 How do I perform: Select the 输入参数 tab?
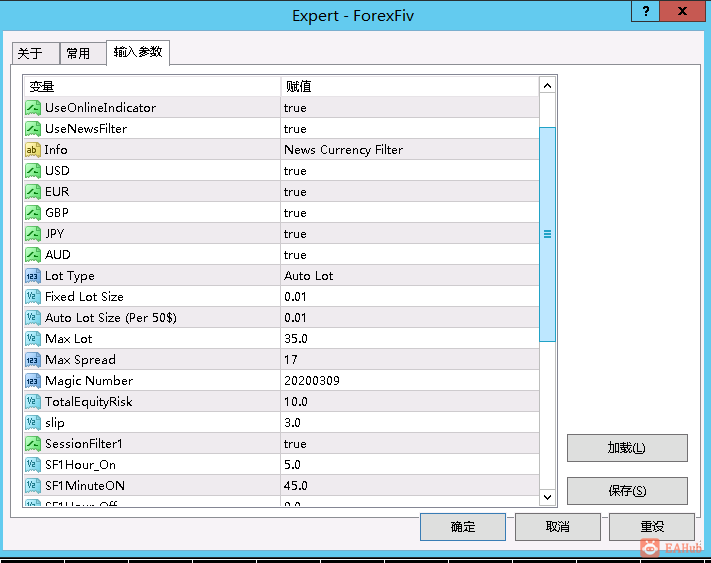[x=138, y=53]
